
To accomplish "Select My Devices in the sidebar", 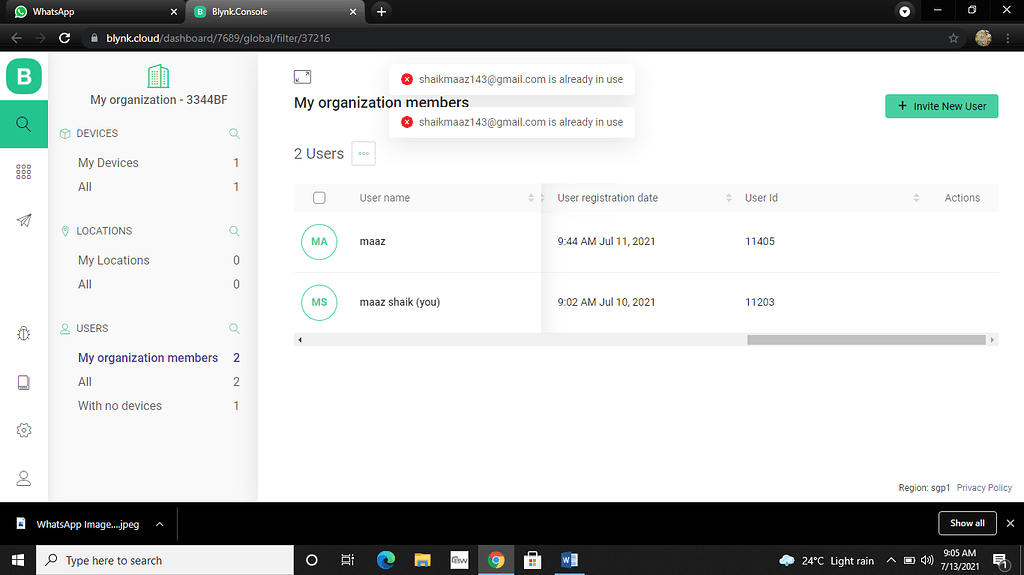I will pyautogui.click(x=108, y=162).
